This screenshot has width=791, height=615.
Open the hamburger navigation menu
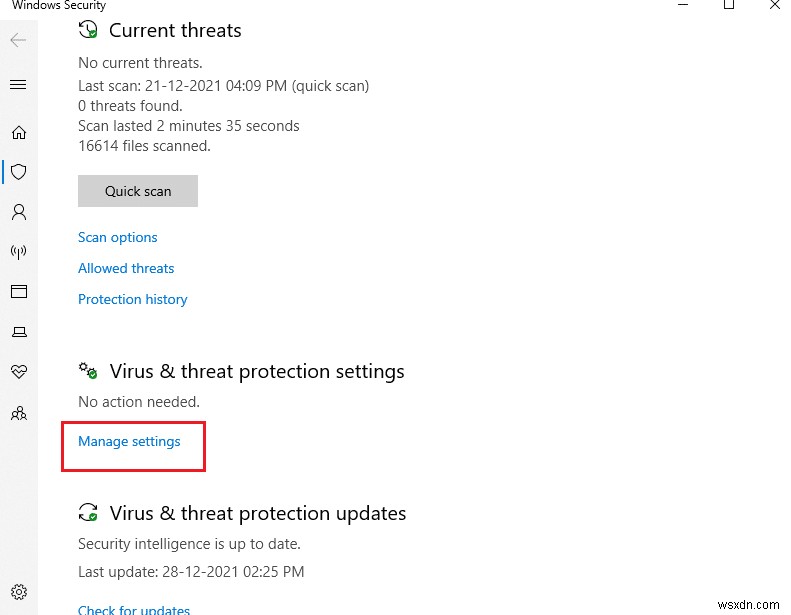click(18, 85)
